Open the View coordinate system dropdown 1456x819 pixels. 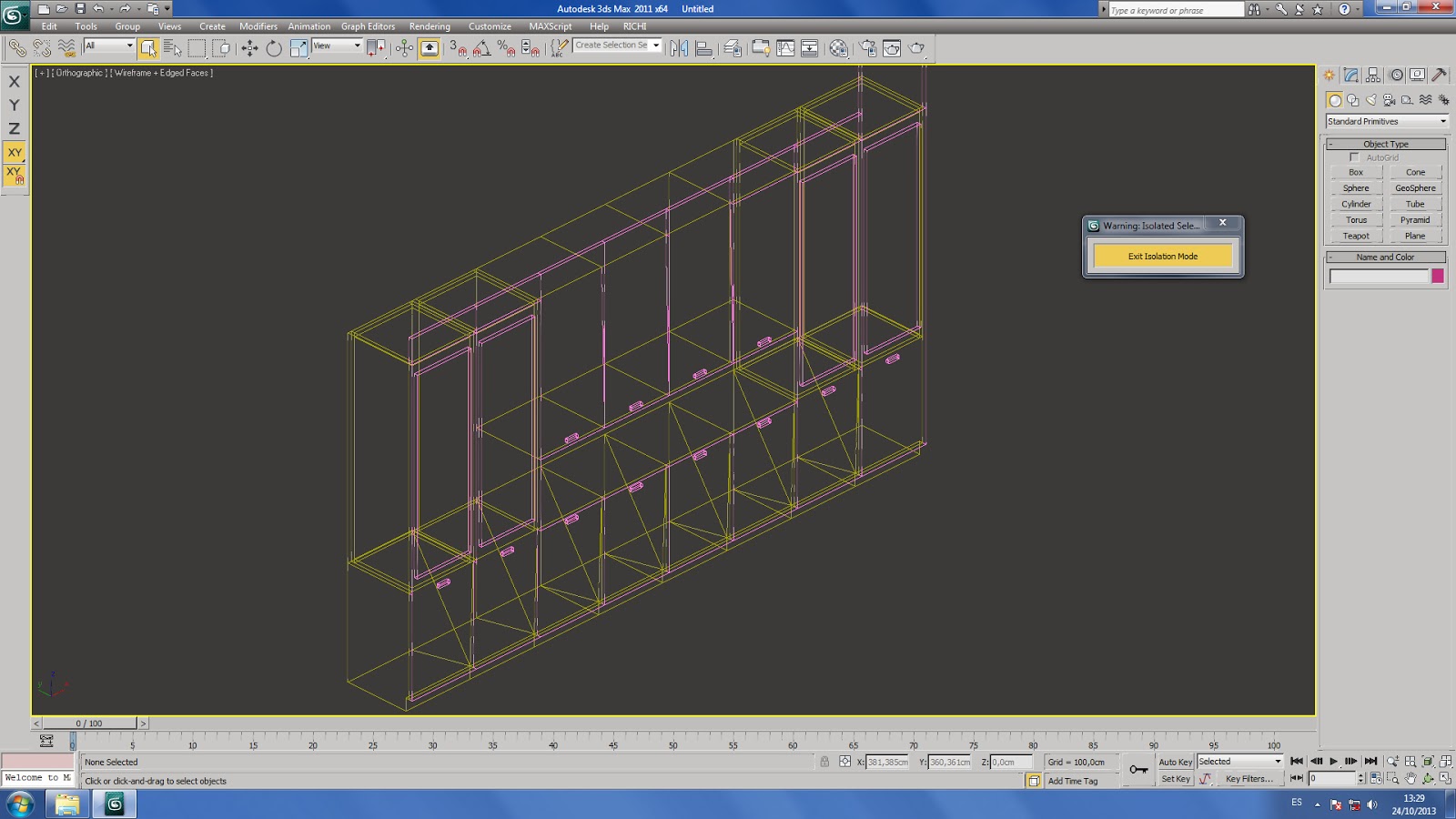pyautogui.click(x=338, y=45)
